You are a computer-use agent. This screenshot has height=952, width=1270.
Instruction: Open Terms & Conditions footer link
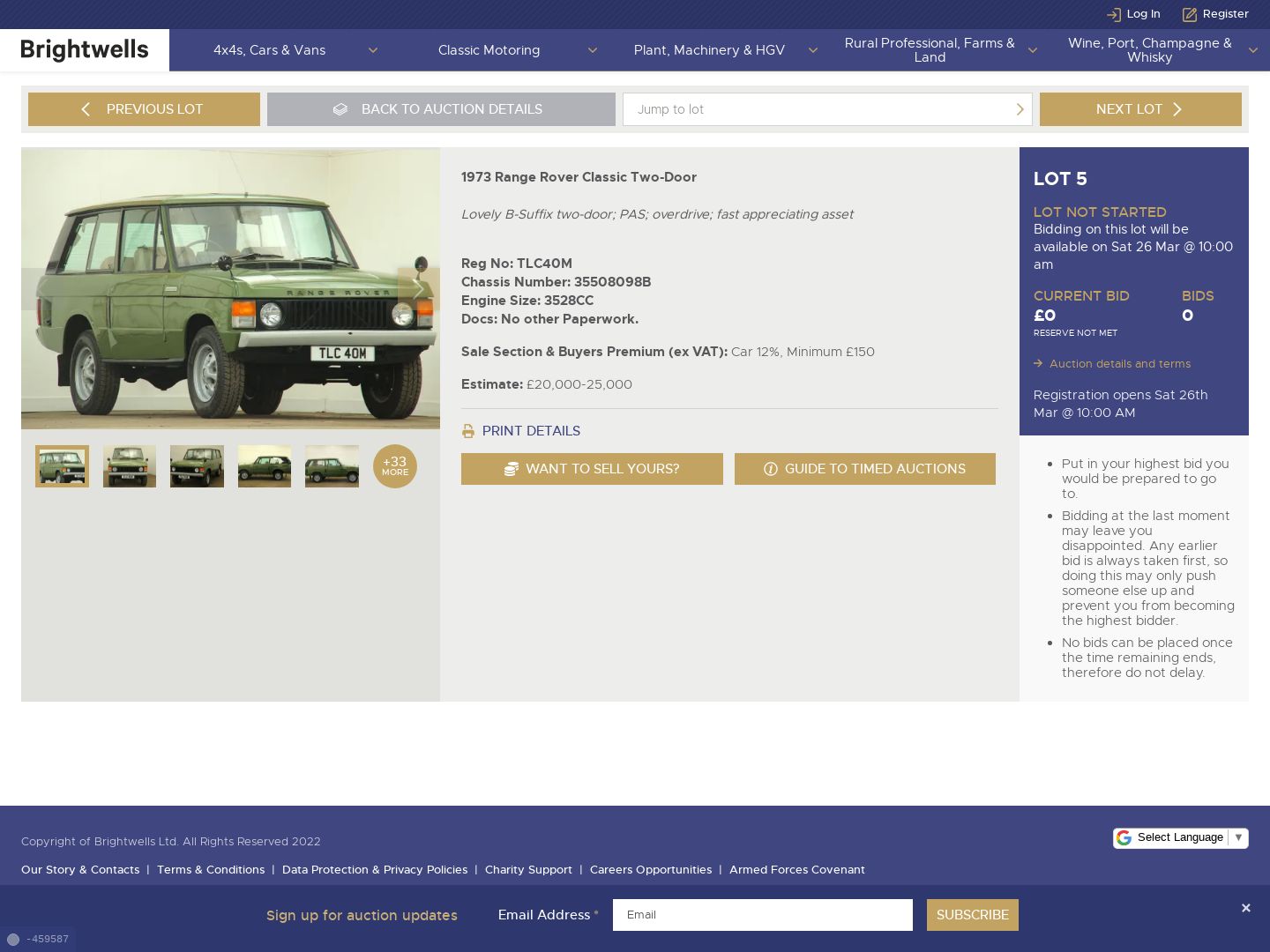(x=211, y=870)
